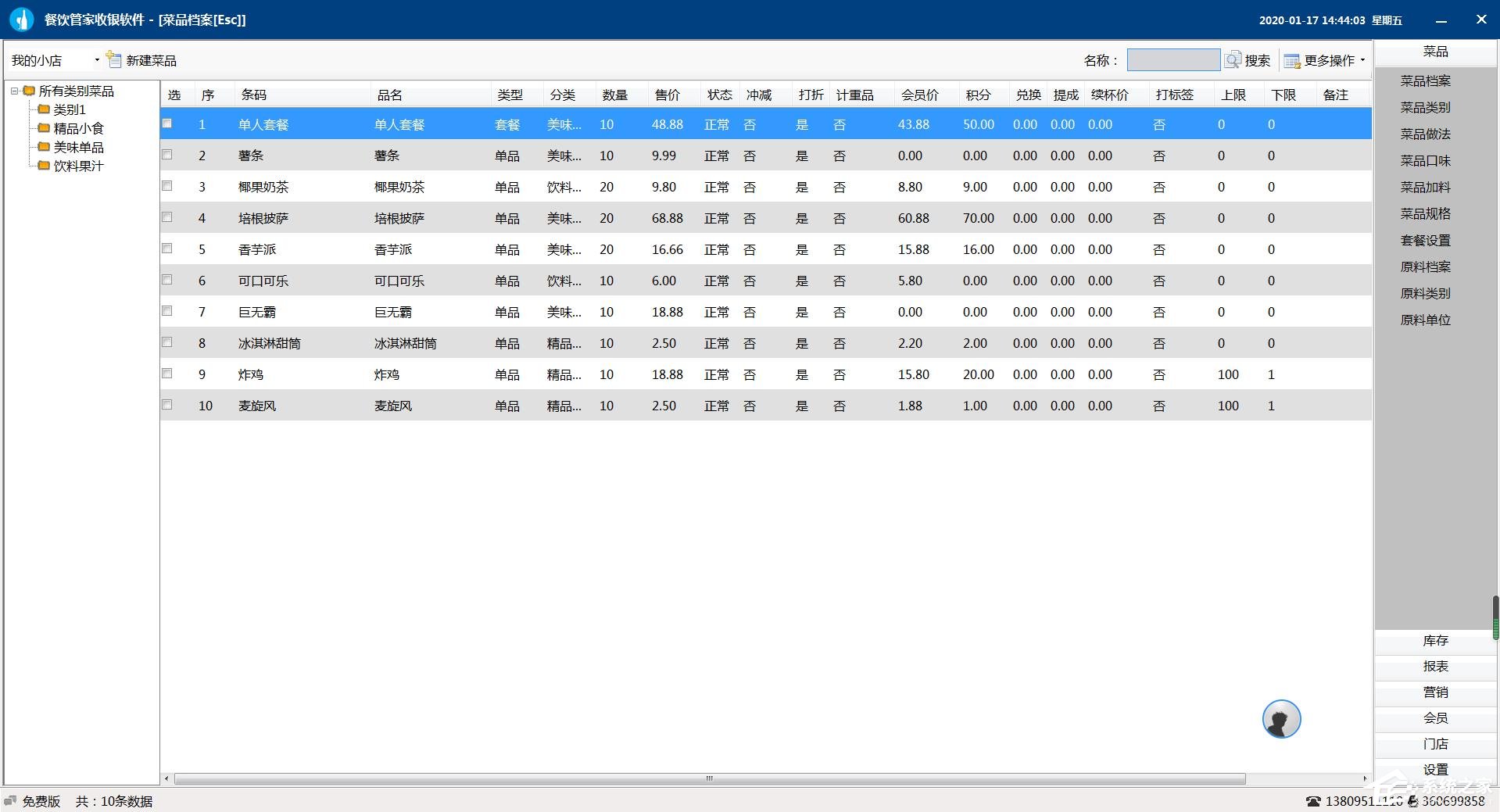Tick the checkbox for 单人套餐 row
1500x812 pixels.
pyautogui.click(x=167, y=123)
